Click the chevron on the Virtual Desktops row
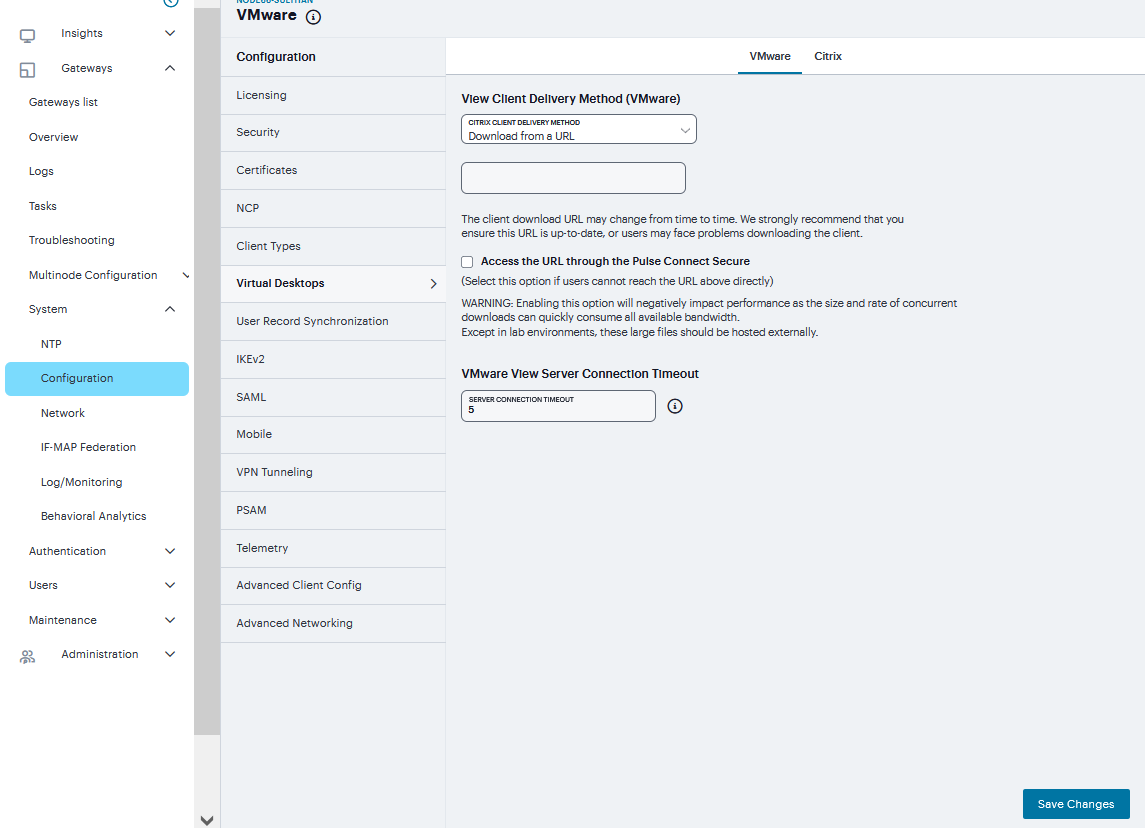This screenshot has height=828, width=1145. (432, 284)
